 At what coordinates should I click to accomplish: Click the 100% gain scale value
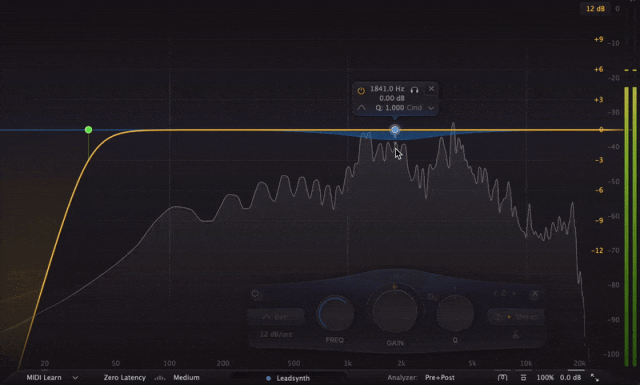545,378
